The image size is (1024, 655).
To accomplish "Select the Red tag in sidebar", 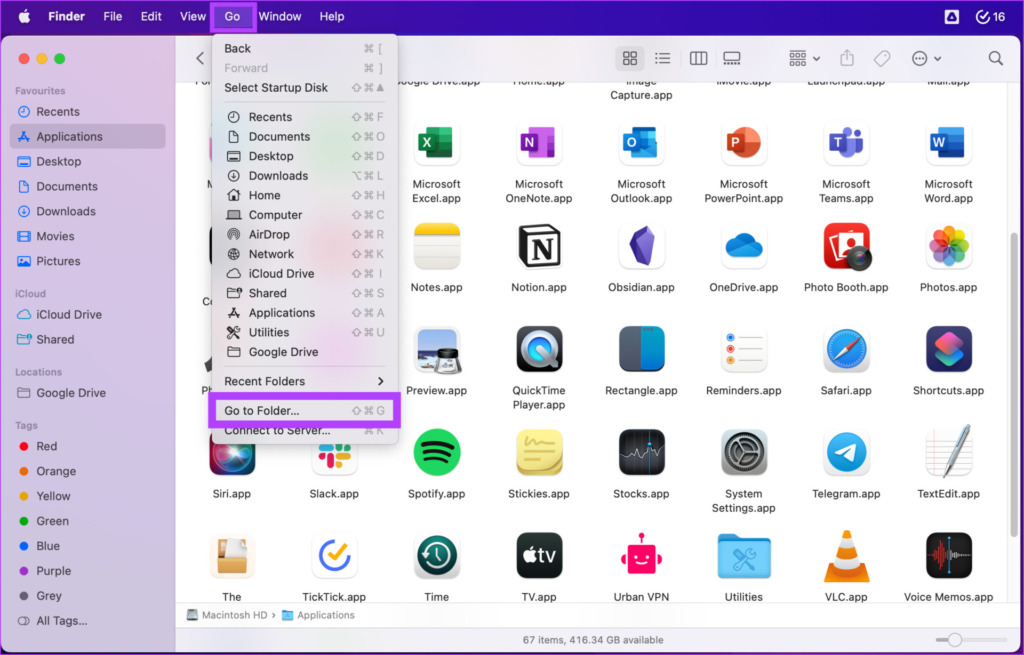I will point(88,446).
